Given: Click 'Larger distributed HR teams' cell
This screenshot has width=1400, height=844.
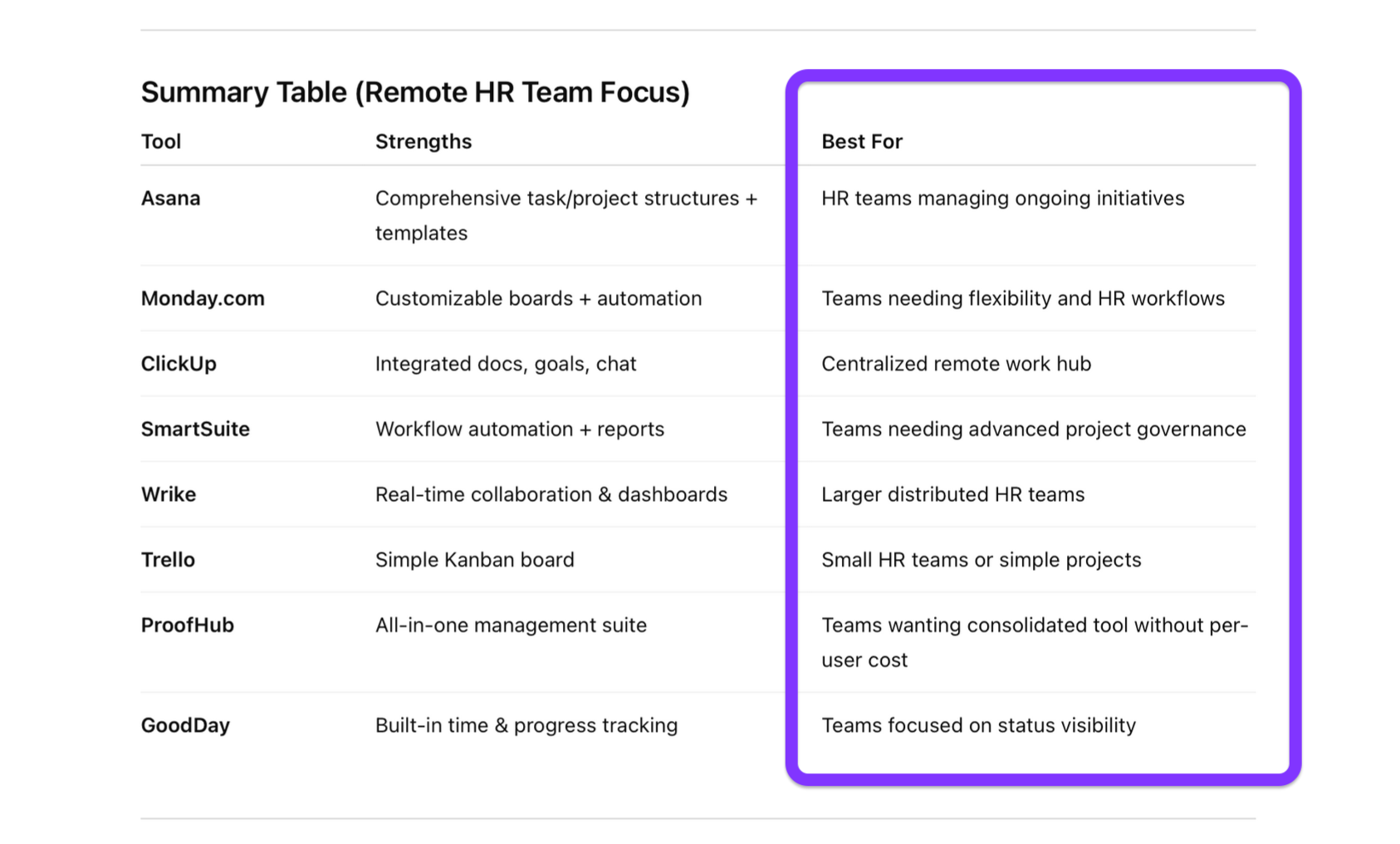Looking at the screenshot, I should pos(952,494).
